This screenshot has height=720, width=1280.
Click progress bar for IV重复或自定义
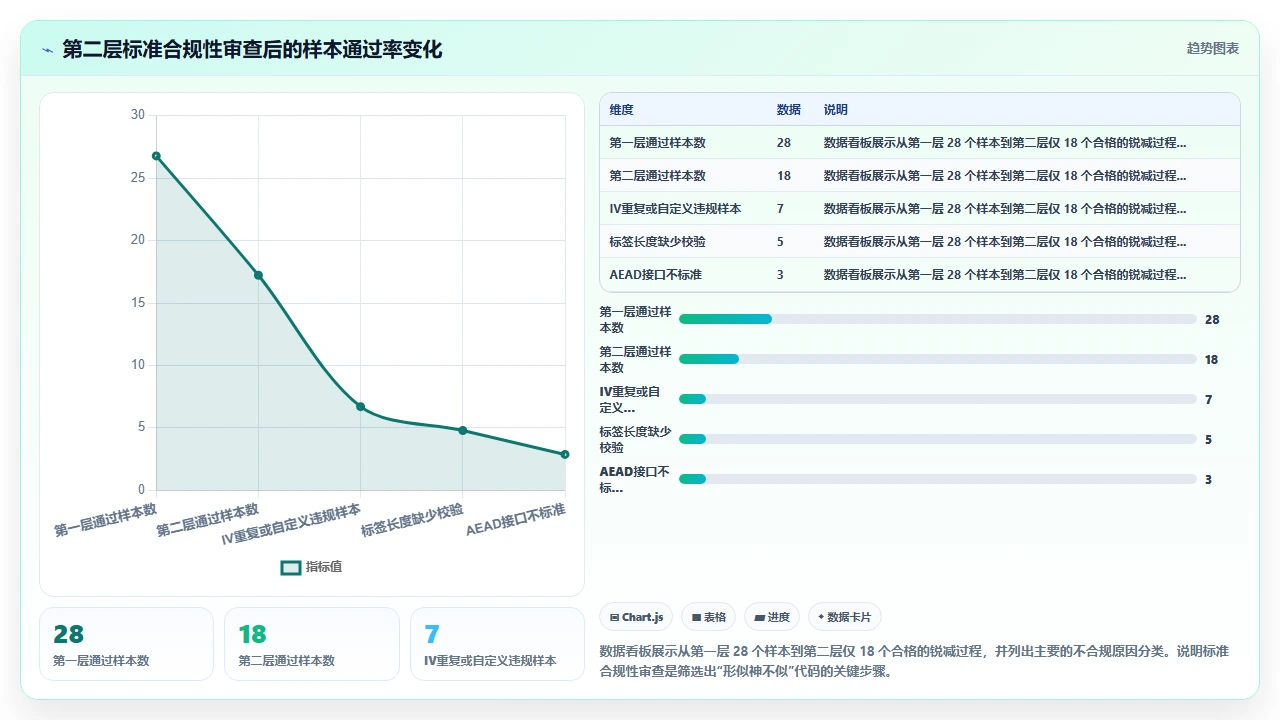pos(938,399)
